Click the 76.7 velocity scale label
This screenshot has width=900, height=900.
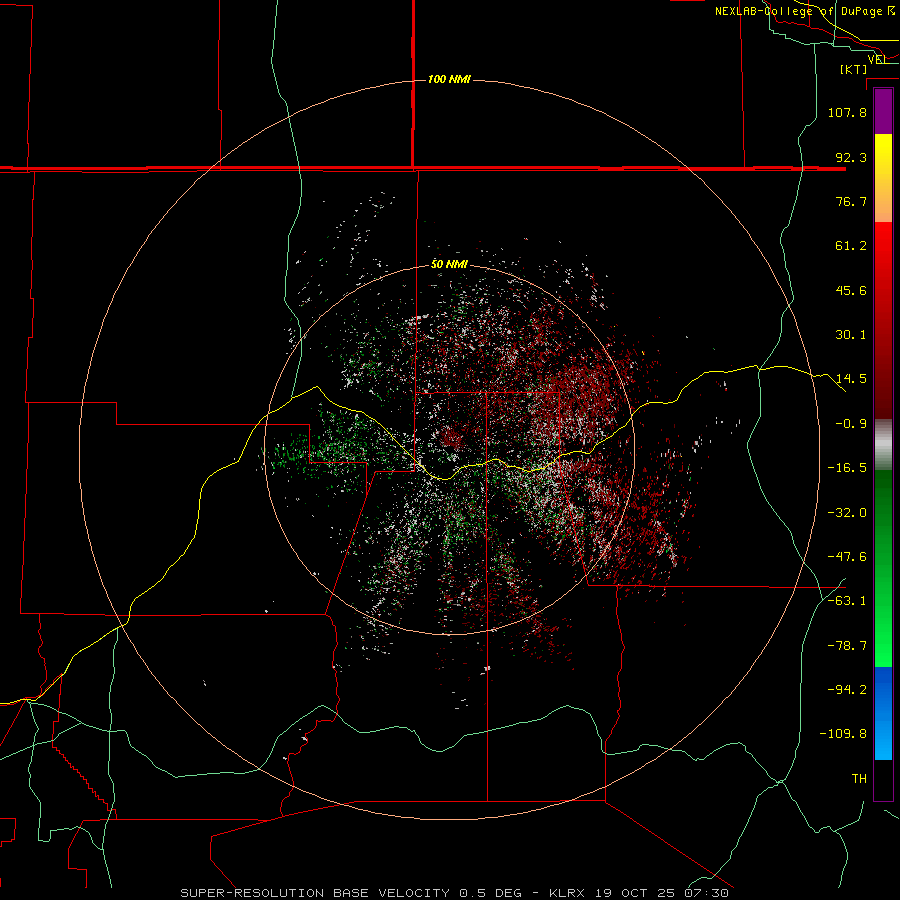pos(851,201)
